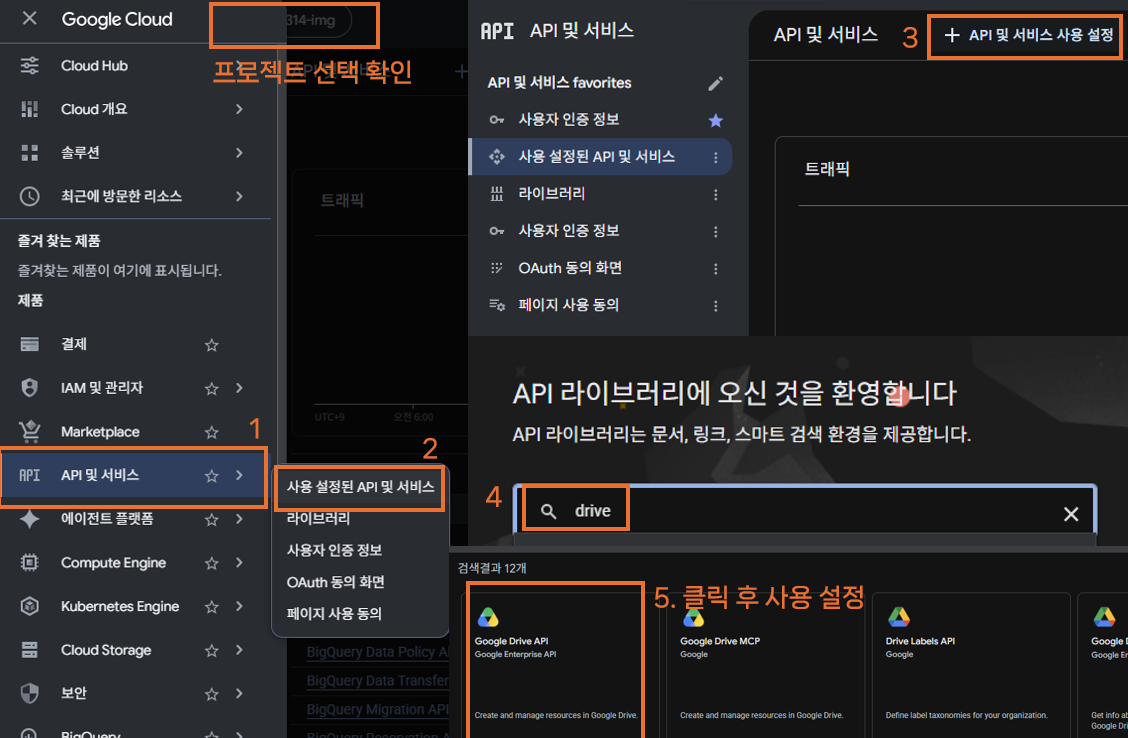Star Compute Engine as favorite
The height and width of the screenshot is (738, 1128).
212,563
